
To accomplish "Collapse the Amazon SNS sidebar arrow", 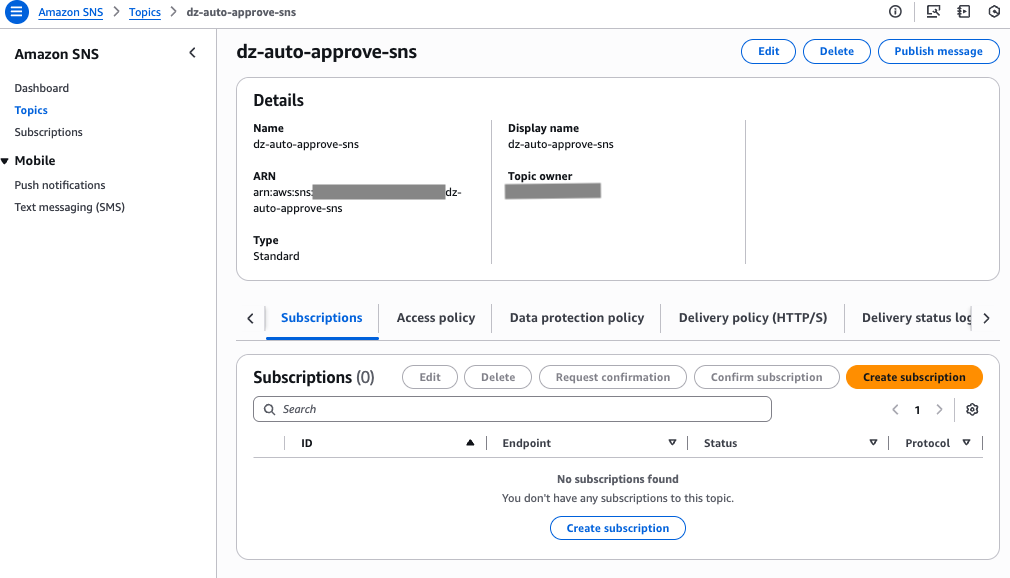I will click(x=192, y=53).
